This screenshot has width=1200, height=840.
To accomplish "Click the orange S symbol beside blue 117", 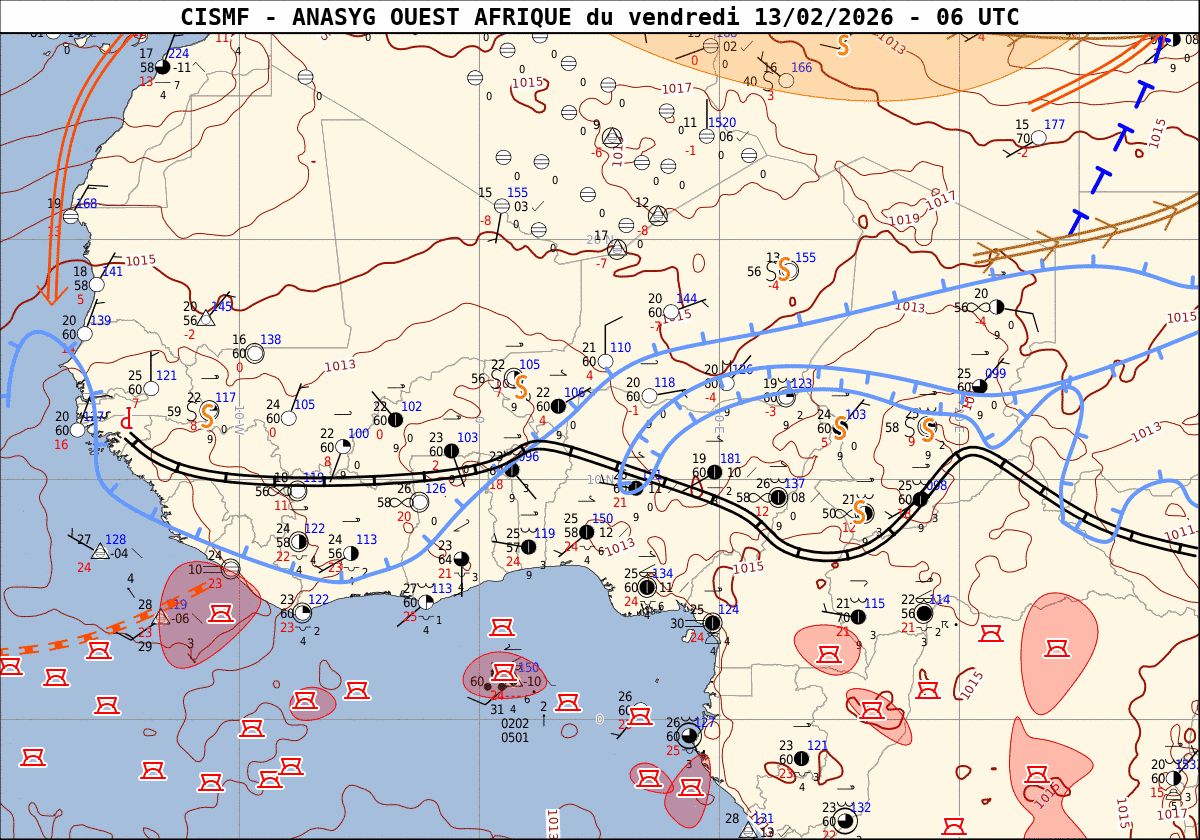I will click(x=208, y=413).
